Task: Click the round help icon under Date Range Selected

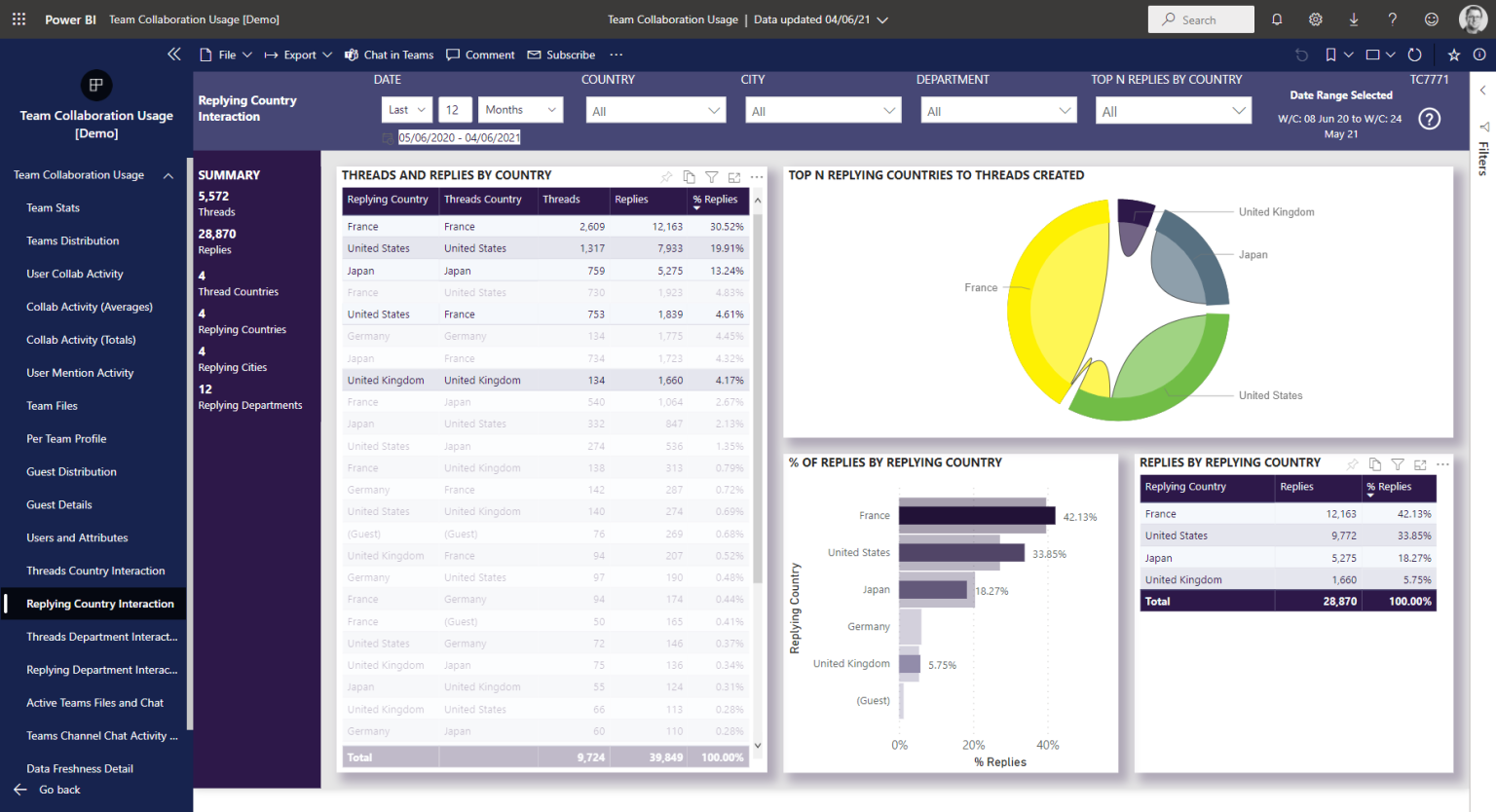Action: click(1429, 119)
